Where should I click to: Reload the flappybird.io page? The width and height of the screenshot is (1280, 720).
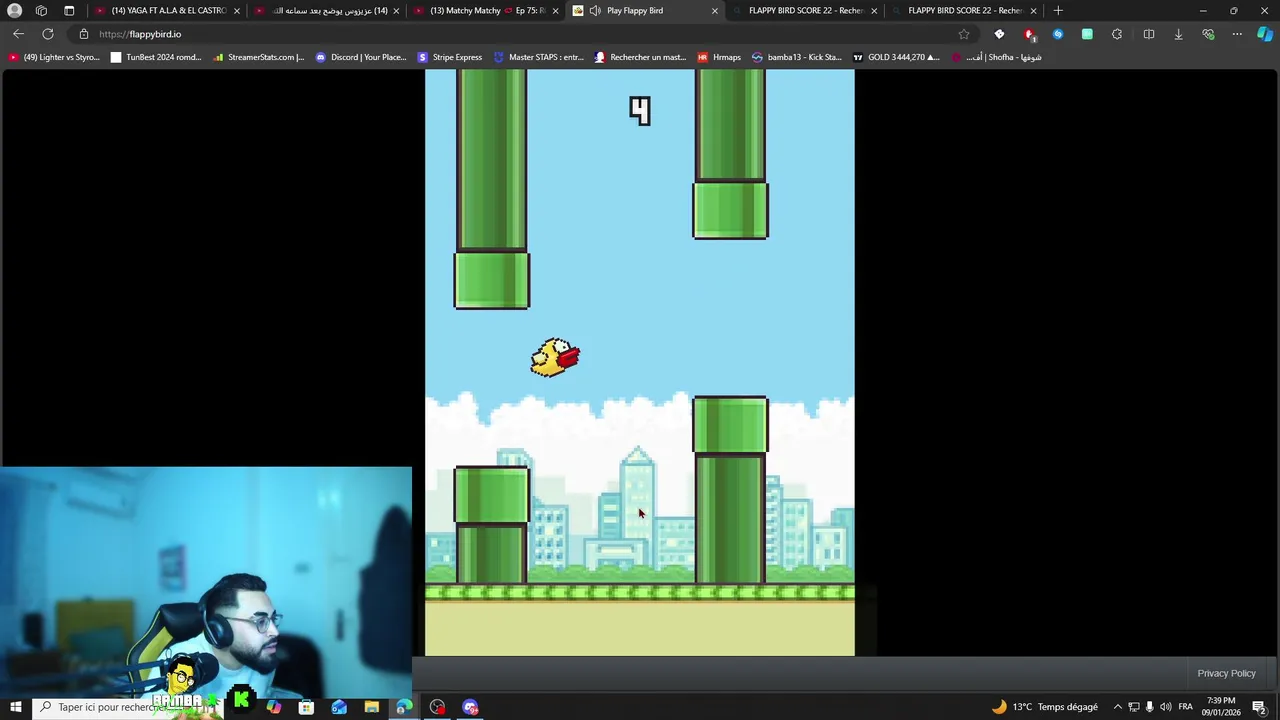click(x=48, y=34)
